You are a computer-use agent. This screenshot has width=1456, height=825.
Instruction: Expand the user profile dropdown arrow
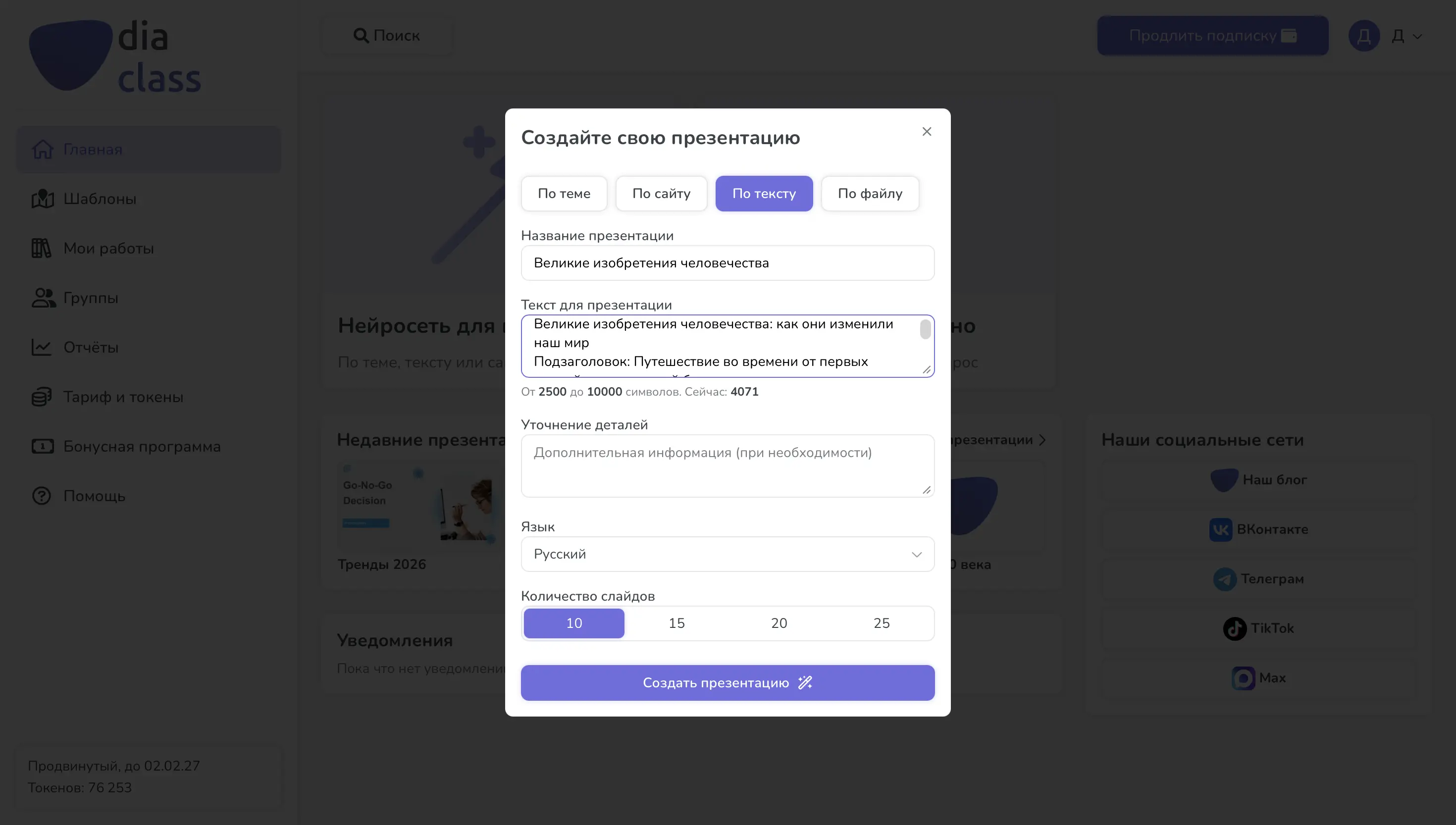pos(1417,36)
